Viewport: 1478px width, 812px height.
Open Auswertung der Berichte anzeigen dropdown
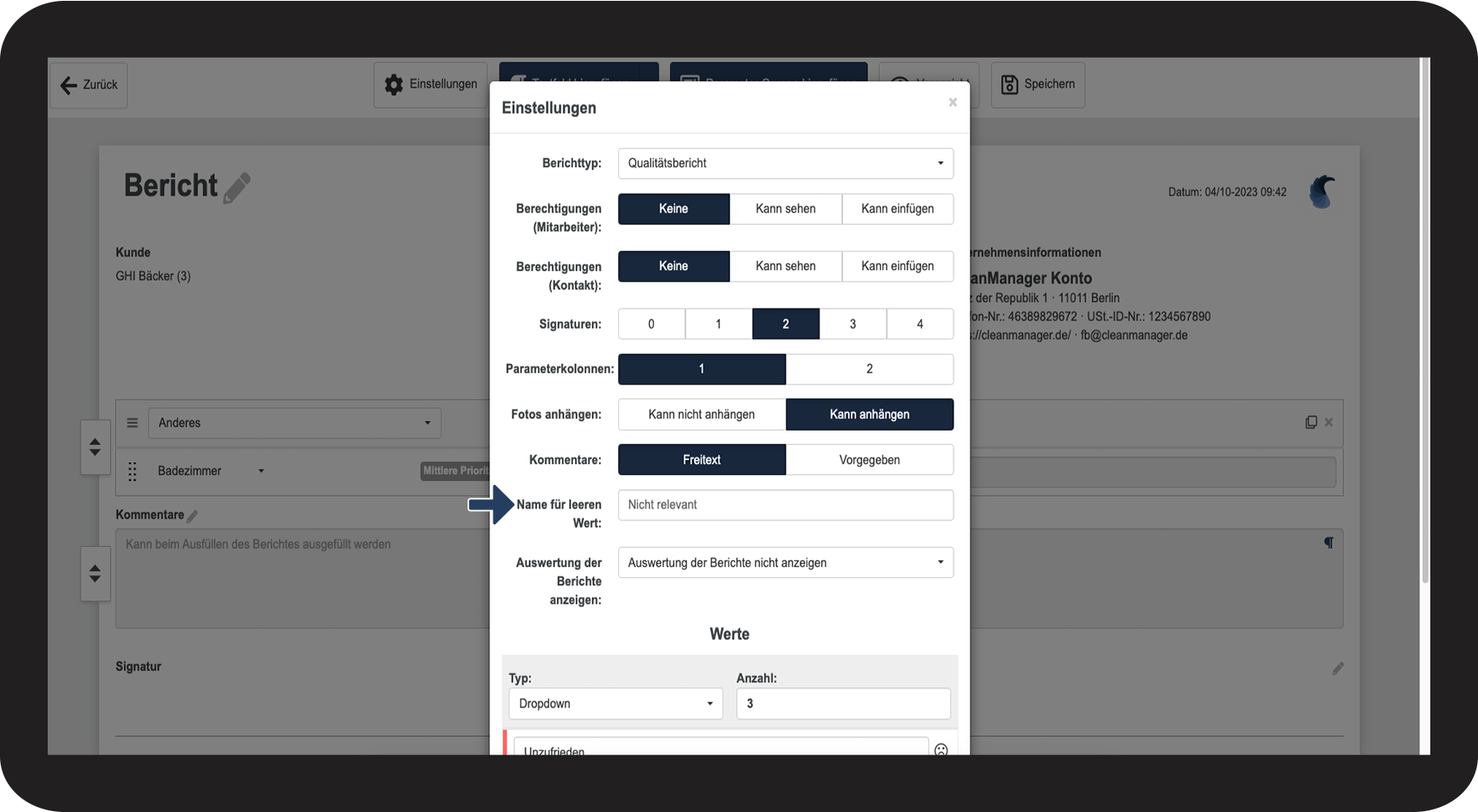point(785,563)
